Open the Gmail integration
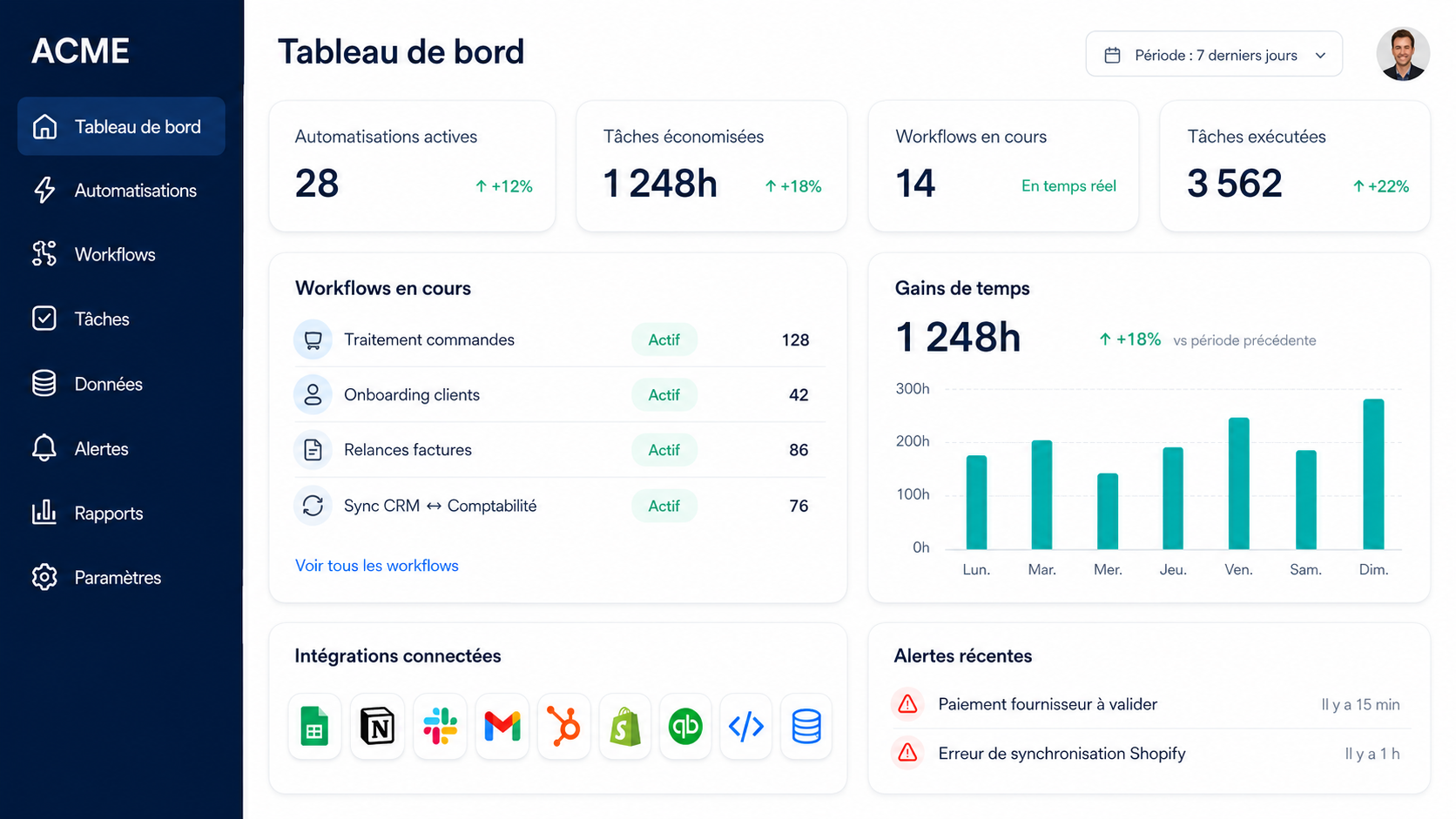Image resolution: width=1456 pixels, height=819 pixels. click(x=502, y=726)
